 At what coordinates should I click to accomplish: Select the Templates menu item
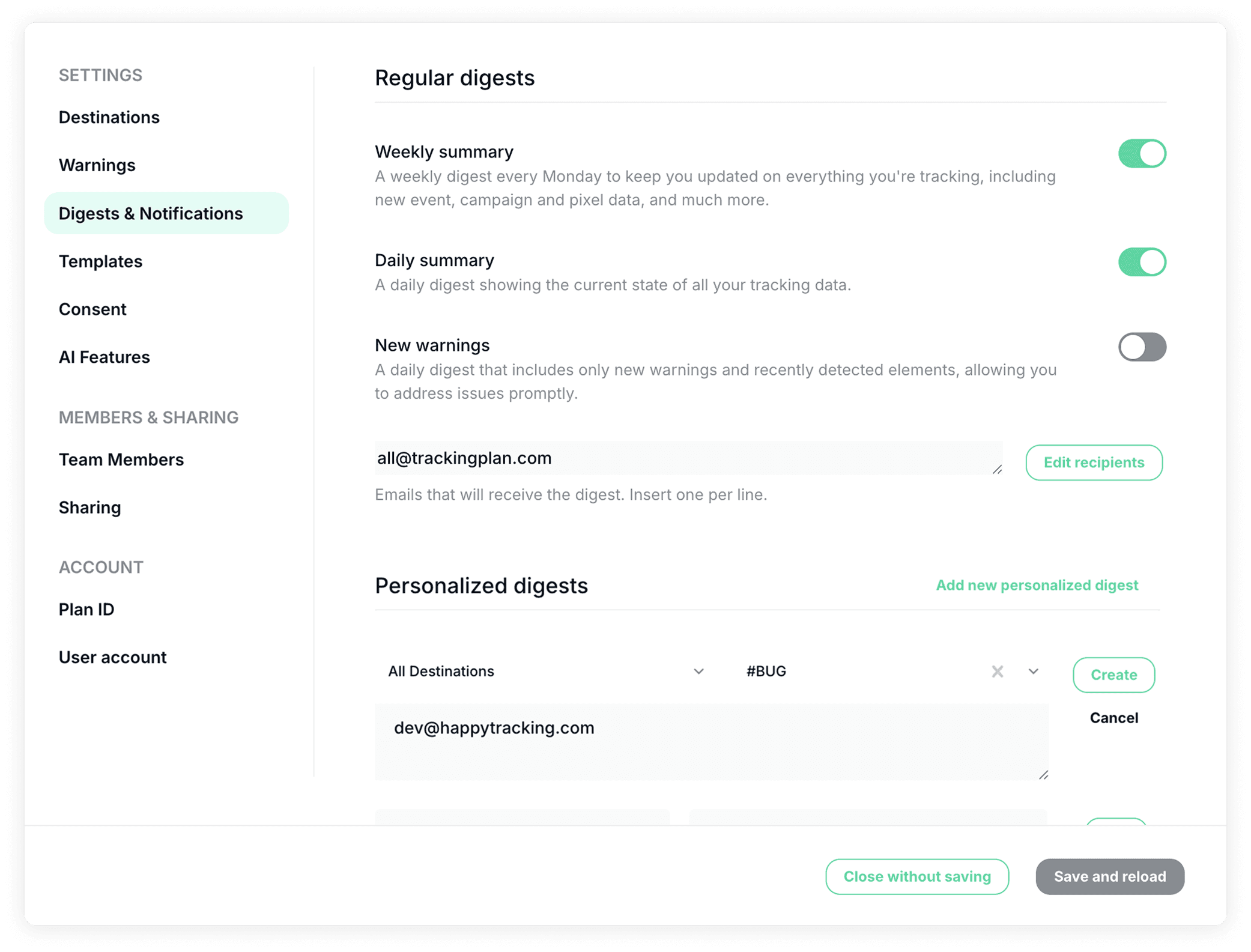point(101,261)
